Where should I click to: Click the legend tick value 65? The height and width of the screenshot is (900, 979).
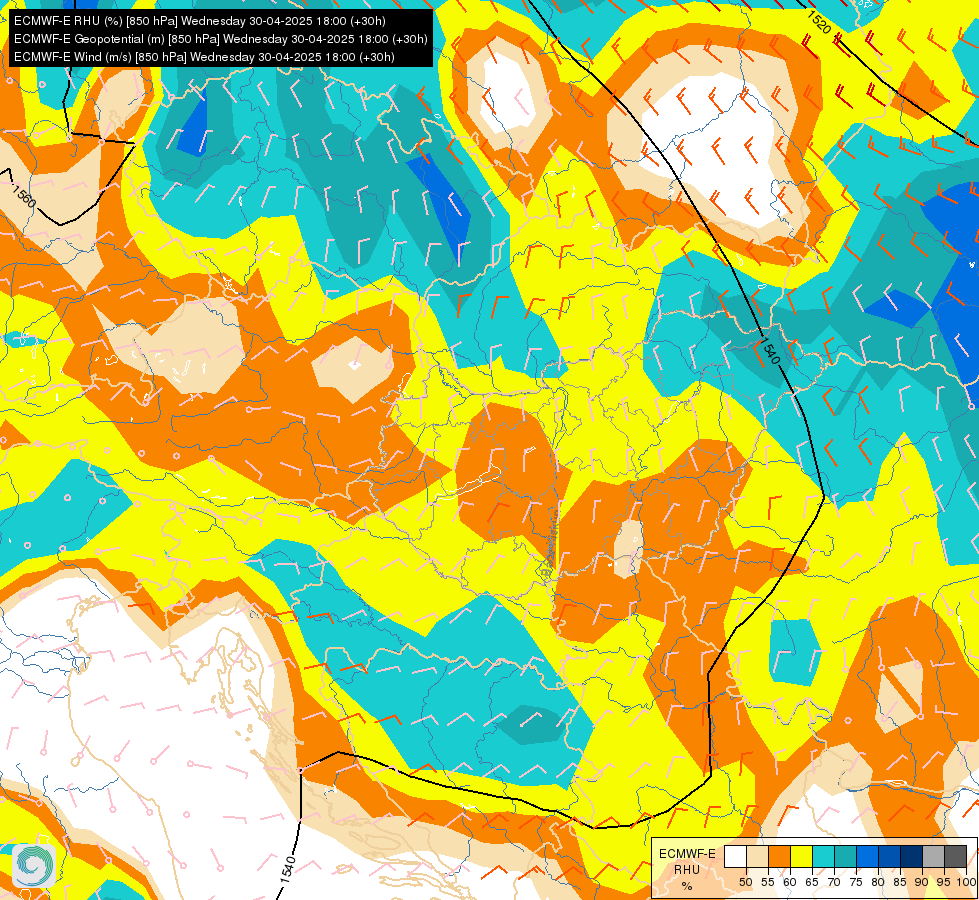pyautogui.click(x=812, y=882)
